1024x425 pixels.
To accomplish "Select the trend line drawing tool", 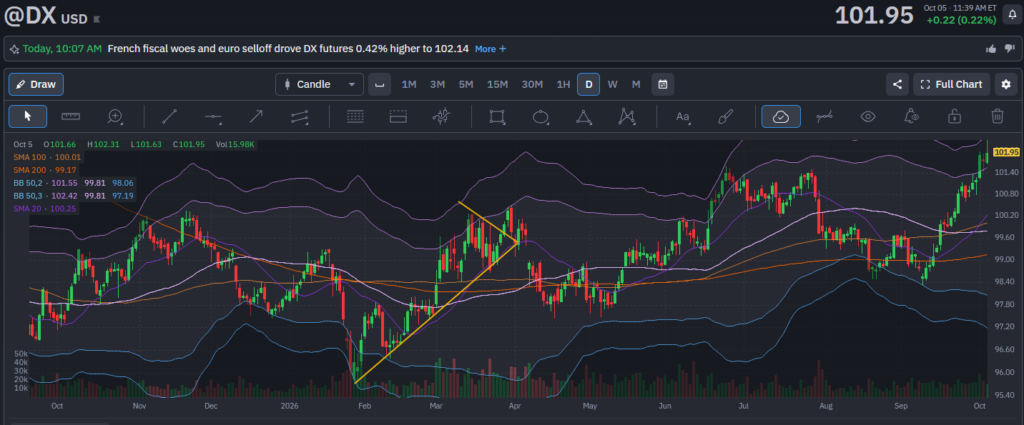I will click(x=170, y=117).
